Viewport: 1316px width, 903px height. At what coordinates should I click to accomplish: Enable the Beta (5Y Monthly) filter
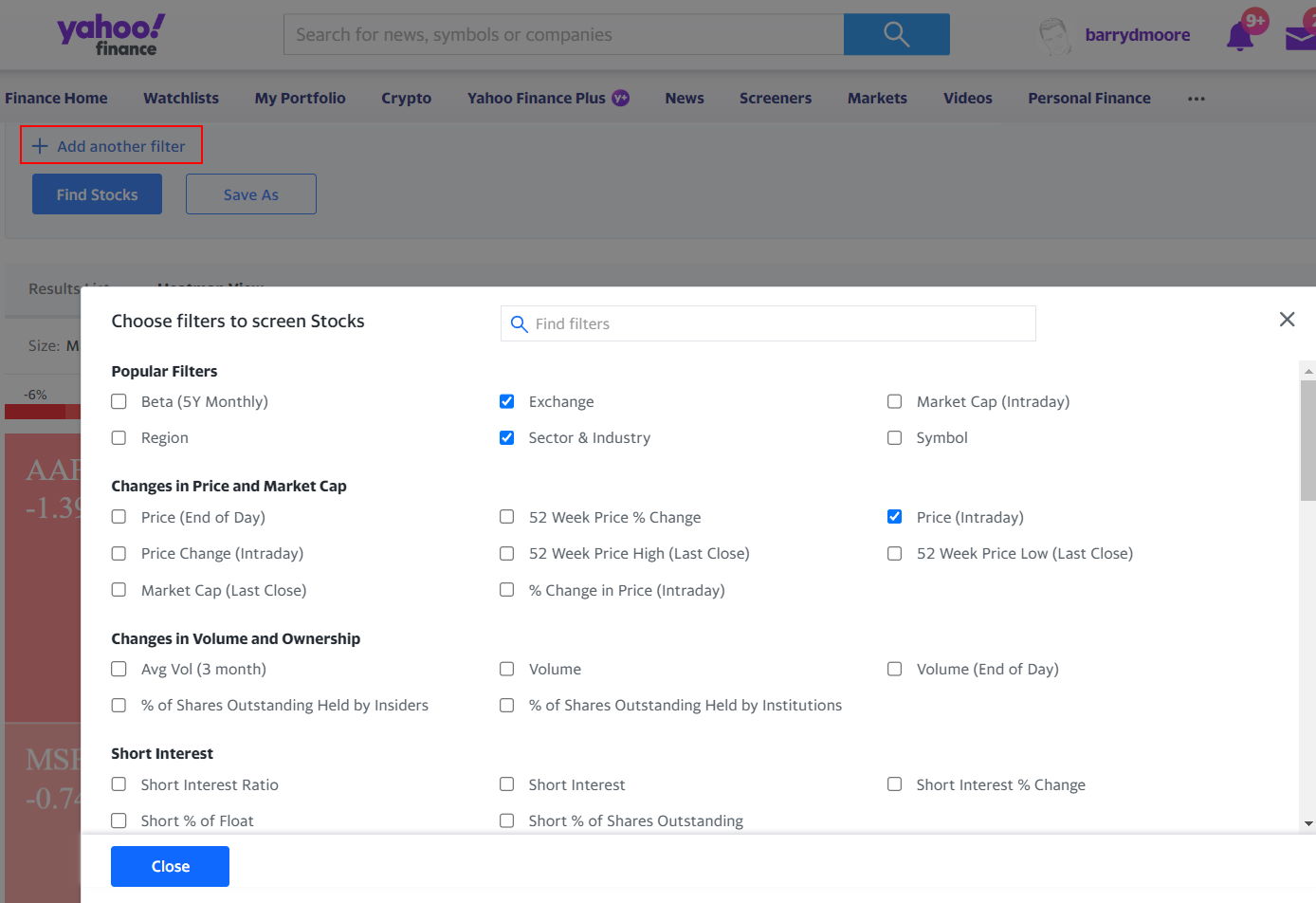(x=119, y=401)
